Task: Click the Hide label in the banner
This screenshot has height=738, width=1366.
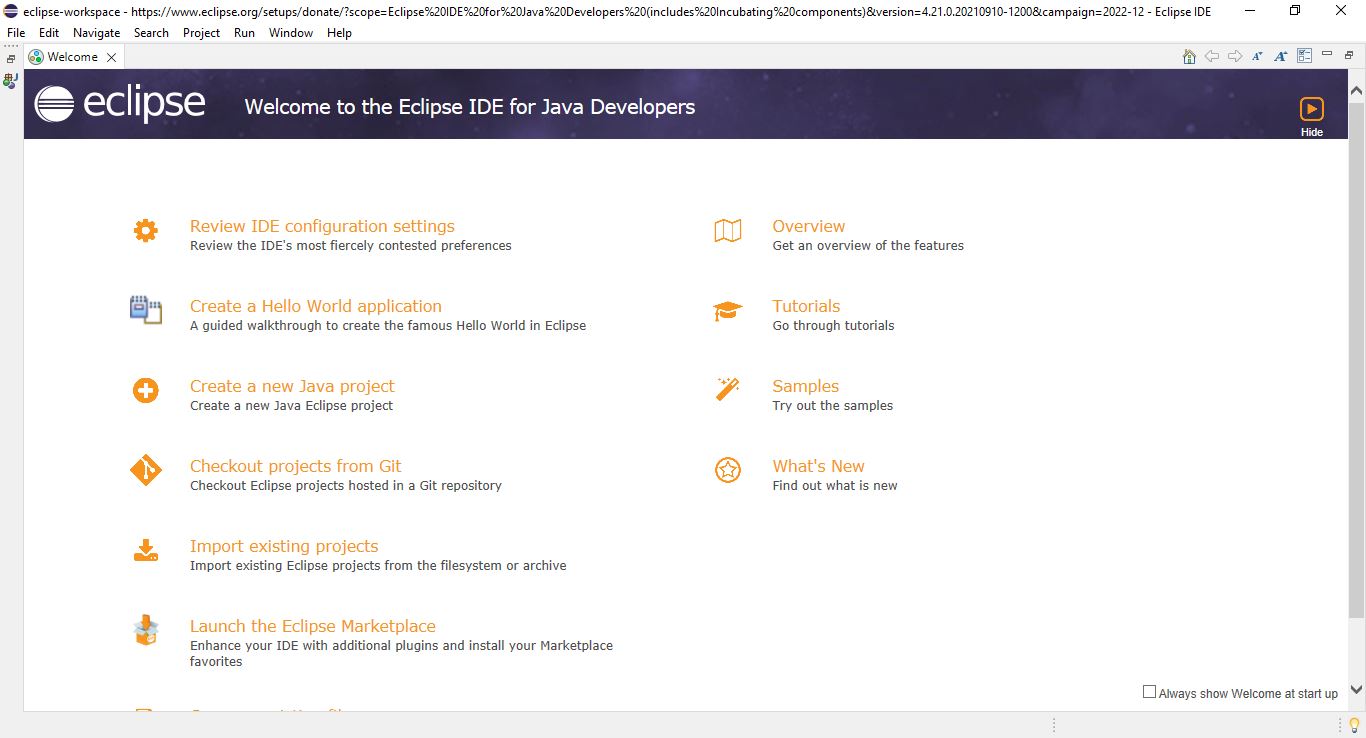Action: 1312,132
